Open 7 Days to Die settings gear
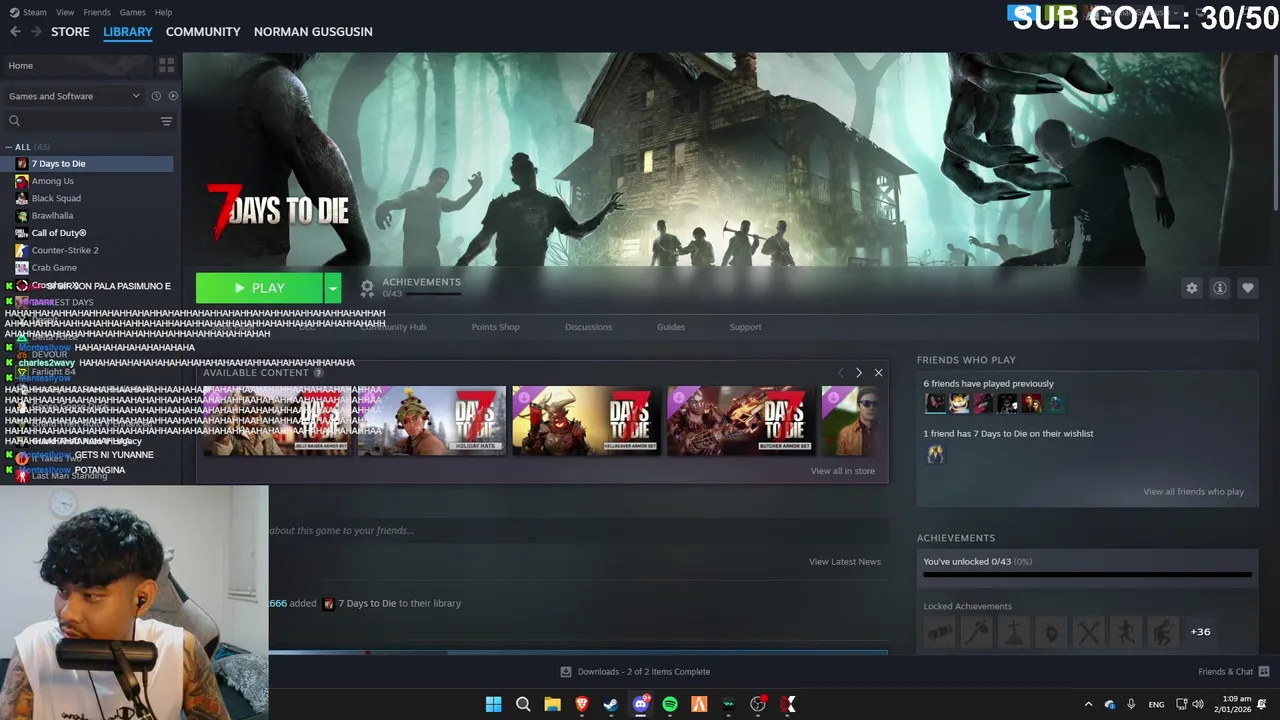Viewport: 1280px width, 720px height. coord(1192,288)
